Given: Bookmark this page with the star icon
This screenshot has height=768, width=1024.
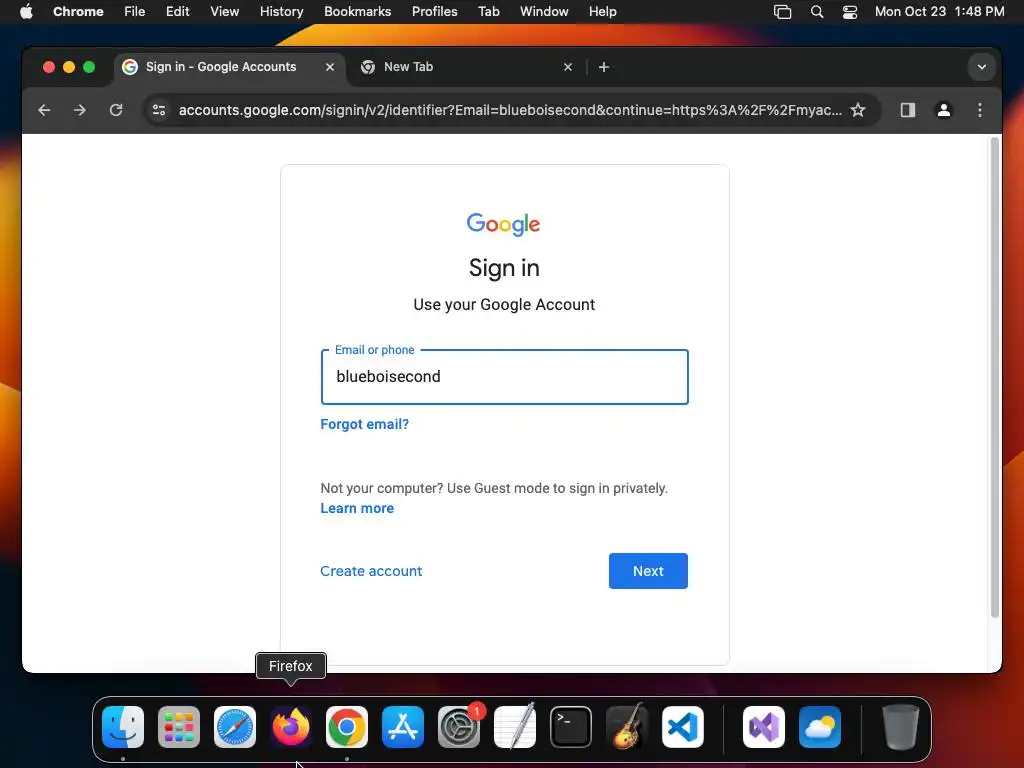Looking at the screenshot, I should (857, 110).
